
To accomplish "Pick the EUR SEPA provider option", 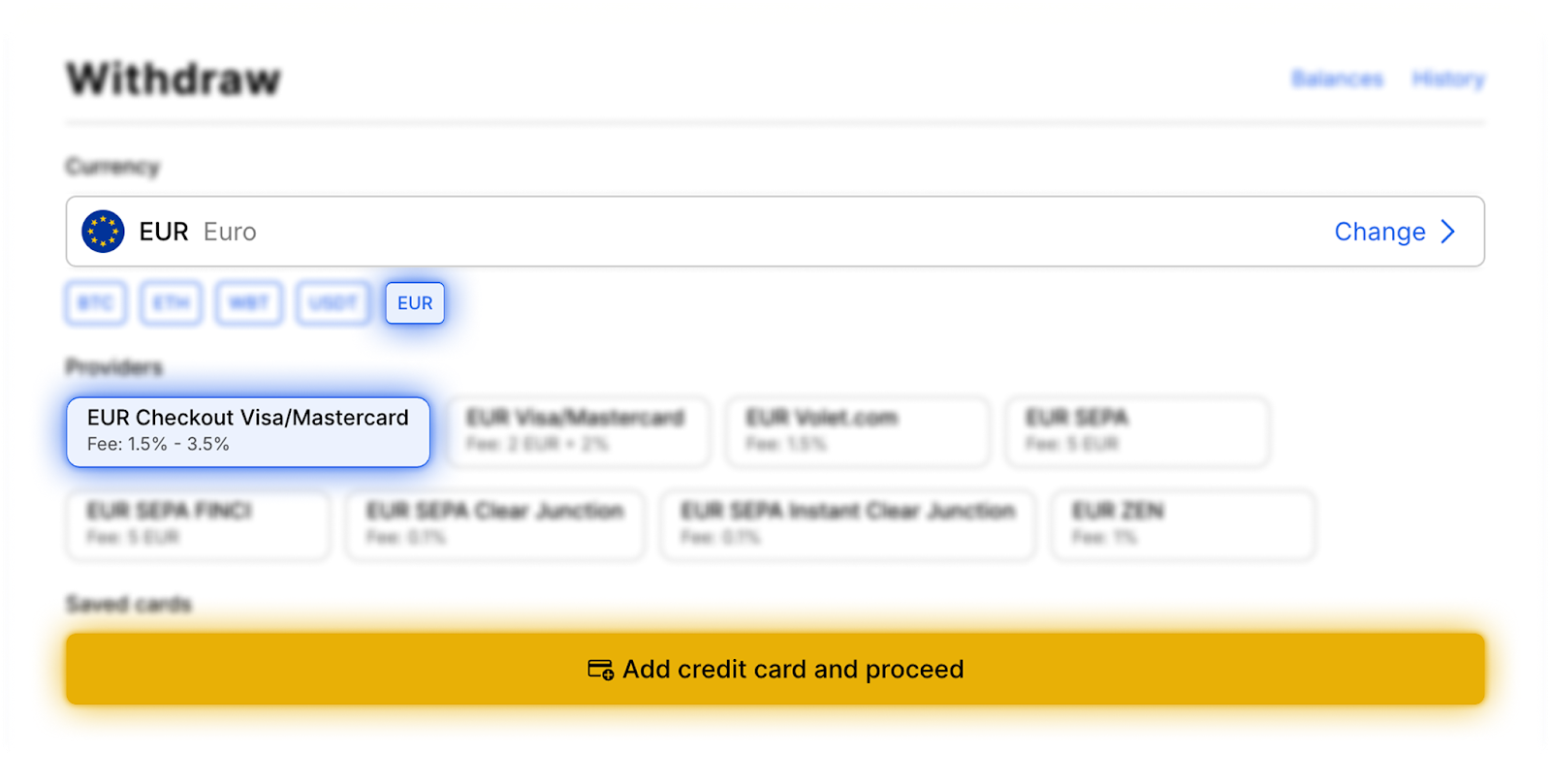I will (x=1137, y=431).
